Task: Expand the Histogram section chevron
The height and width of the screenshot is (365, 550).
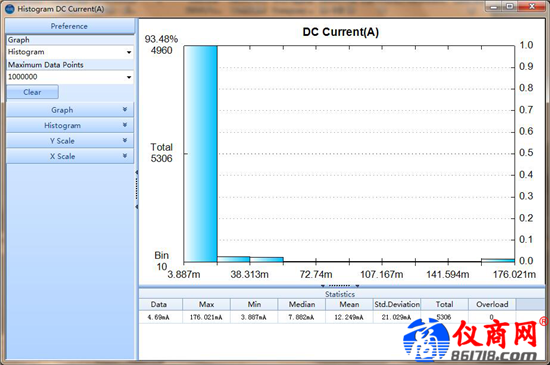Action: point(125,125)
